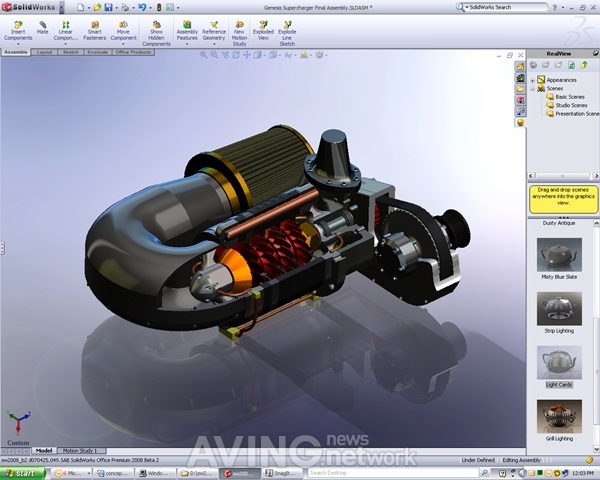Expand the Appearances tree node
Image resolution: width=600 pixels, height=480 pixels.
(532, 80)
